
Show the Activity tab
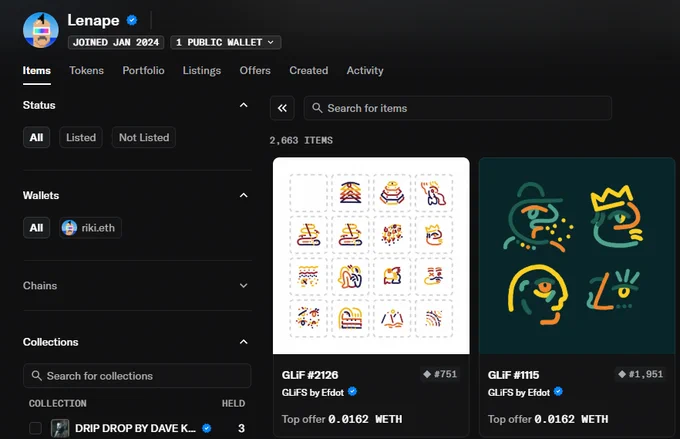(365, 71)
